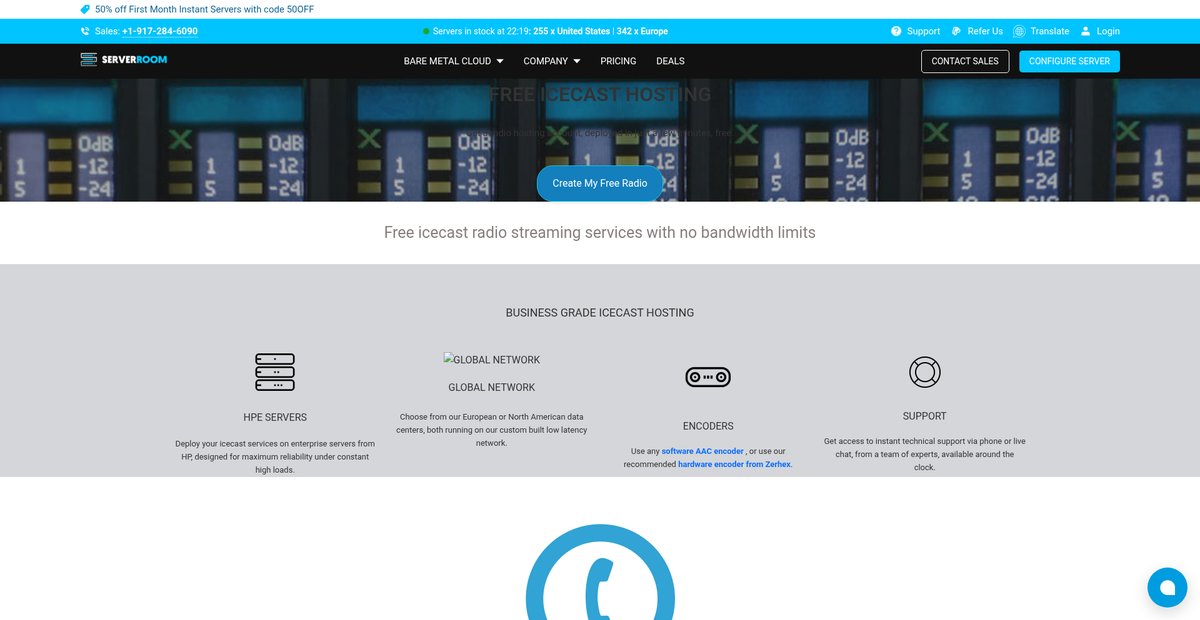1200x620 pixels.
Task: Click the Free Icecast Hosting banner title
Action: (600, 94)
